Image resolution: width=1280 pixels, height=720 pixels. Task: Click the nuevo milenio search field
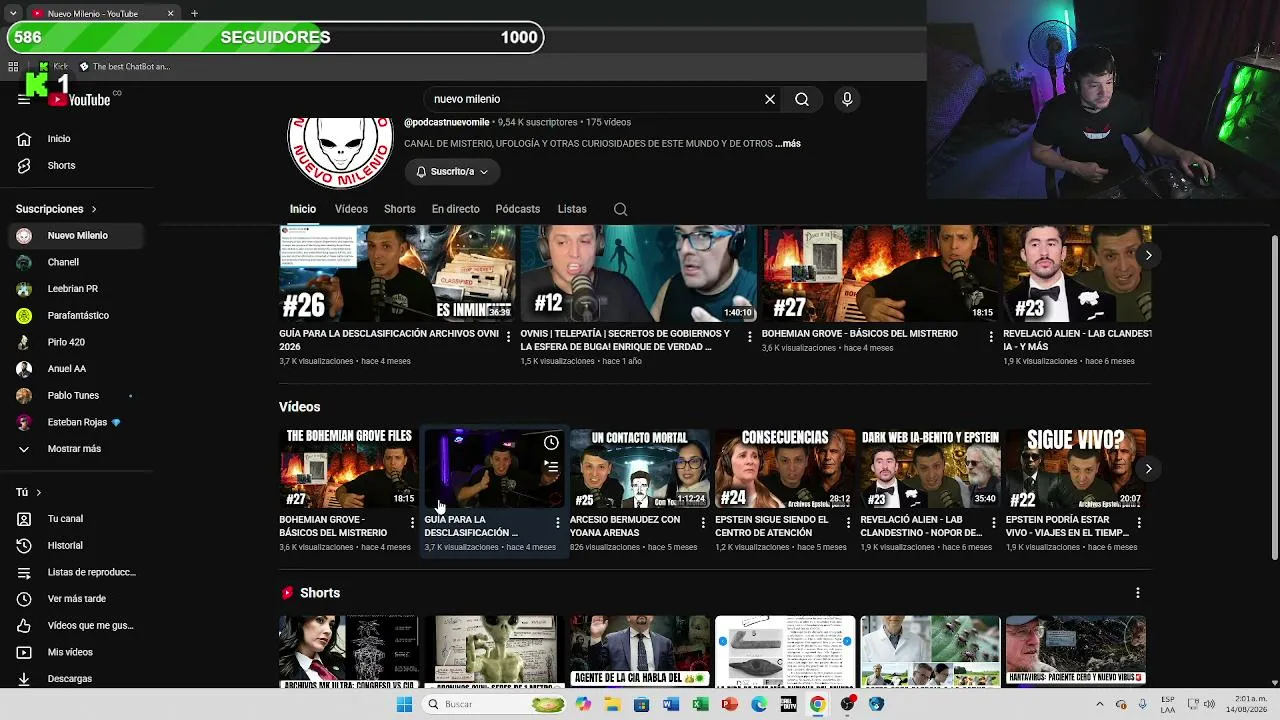594,99
